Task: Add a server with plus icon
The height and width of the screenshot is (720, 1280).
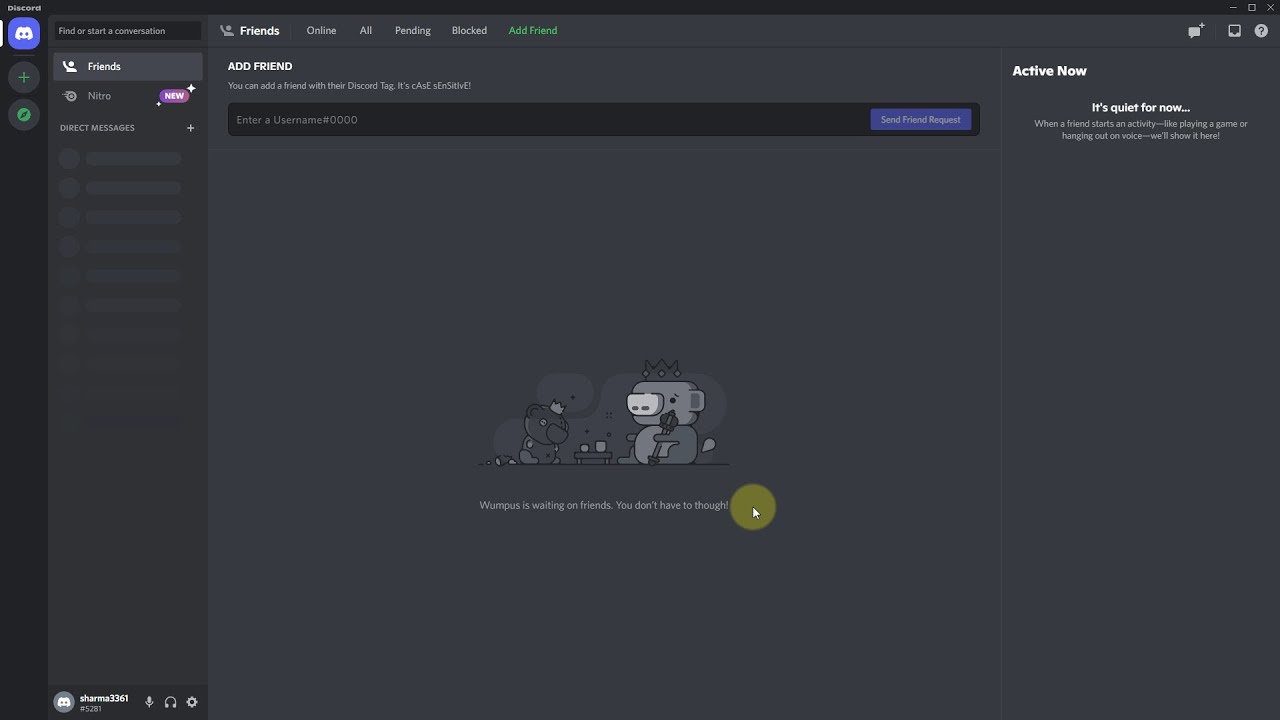Action: pyautogui.click(x=24, y=77)
